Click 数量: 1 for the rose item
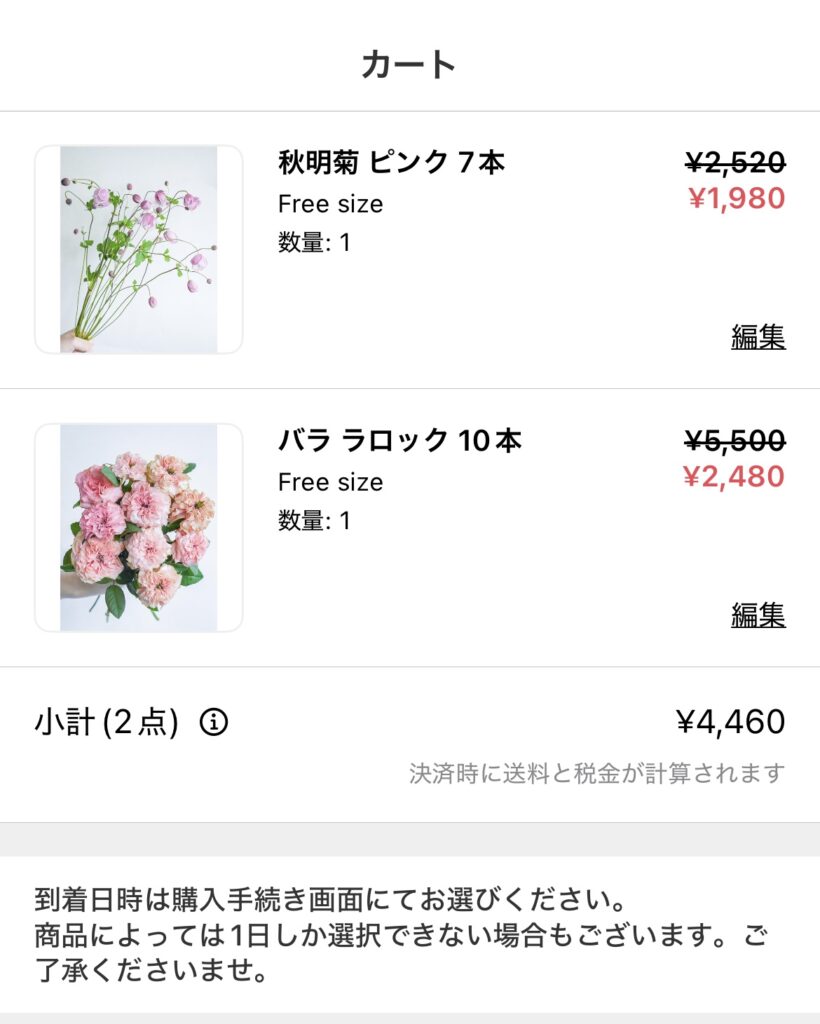This screenshot has width=820, height=1024. click(x=314, y=520)
